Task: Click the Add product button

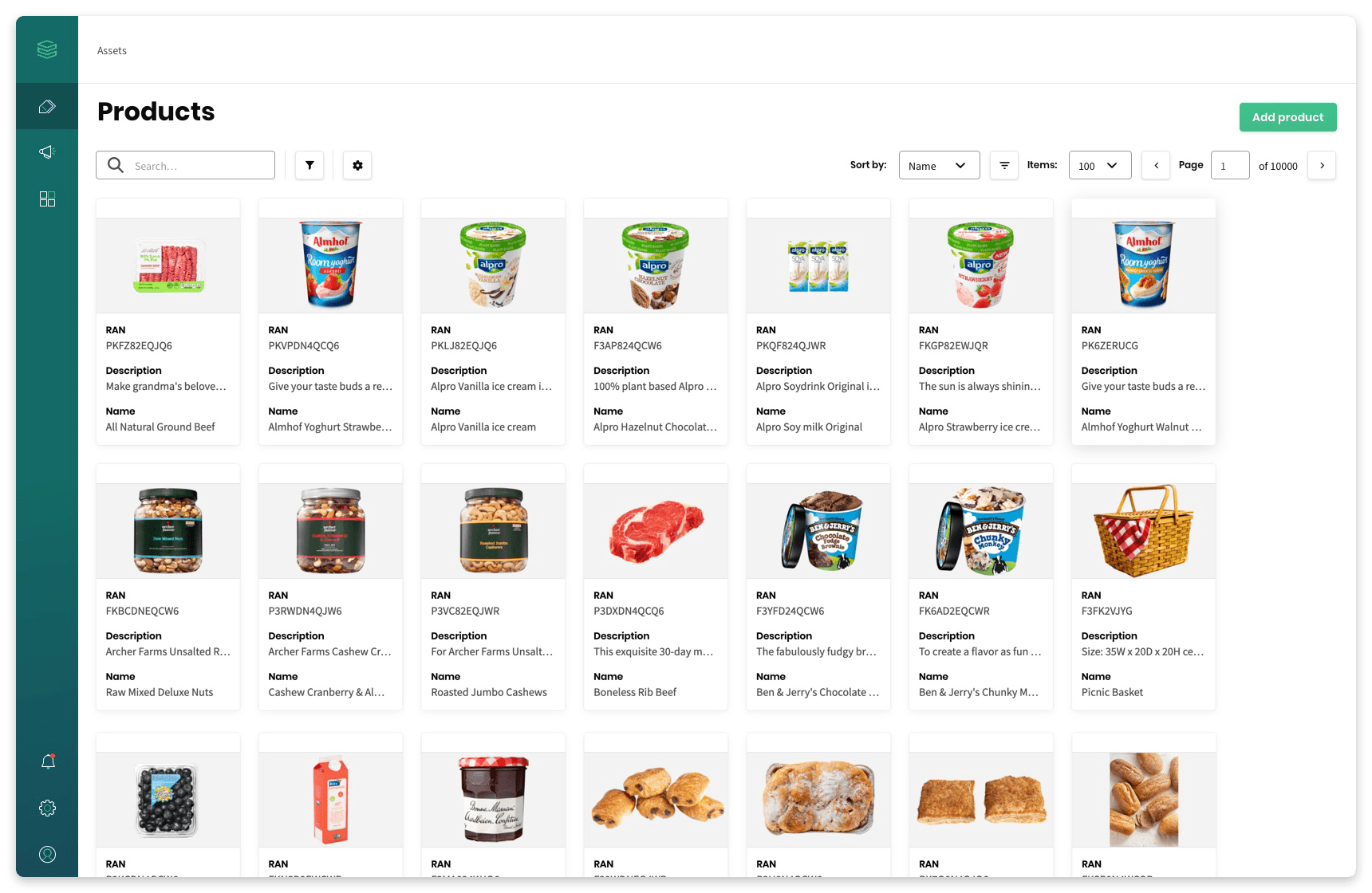Action: point(1287,117)
